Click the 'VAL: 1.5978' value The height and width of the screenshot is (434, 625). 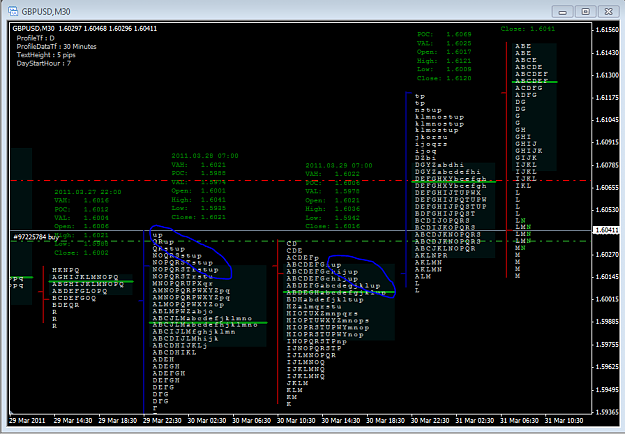pos(333,191)
